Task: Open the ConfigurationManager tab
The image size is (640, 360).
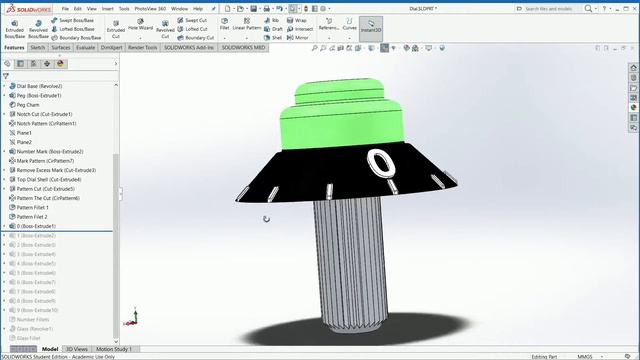Action: tap(34, 64)
